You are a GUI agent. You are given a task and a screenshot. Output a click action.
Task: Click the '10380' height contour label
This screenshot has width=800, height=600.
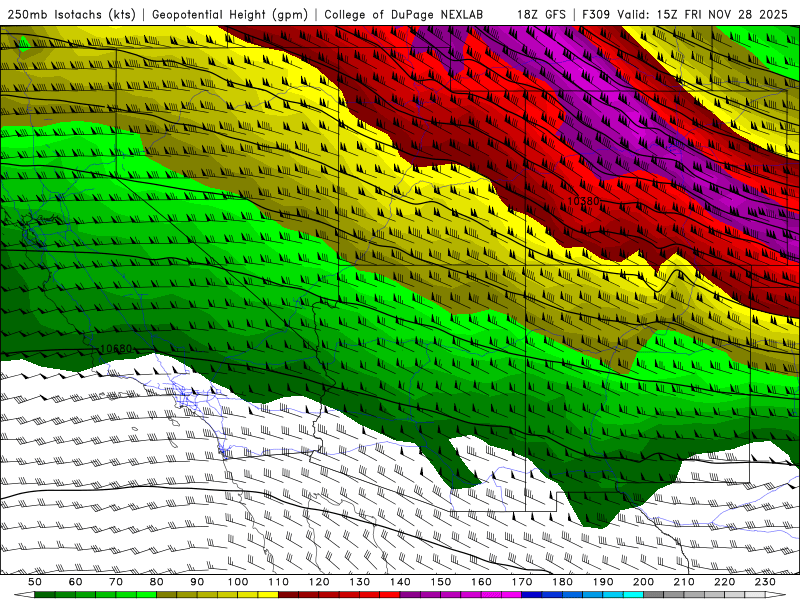point(583,201)
